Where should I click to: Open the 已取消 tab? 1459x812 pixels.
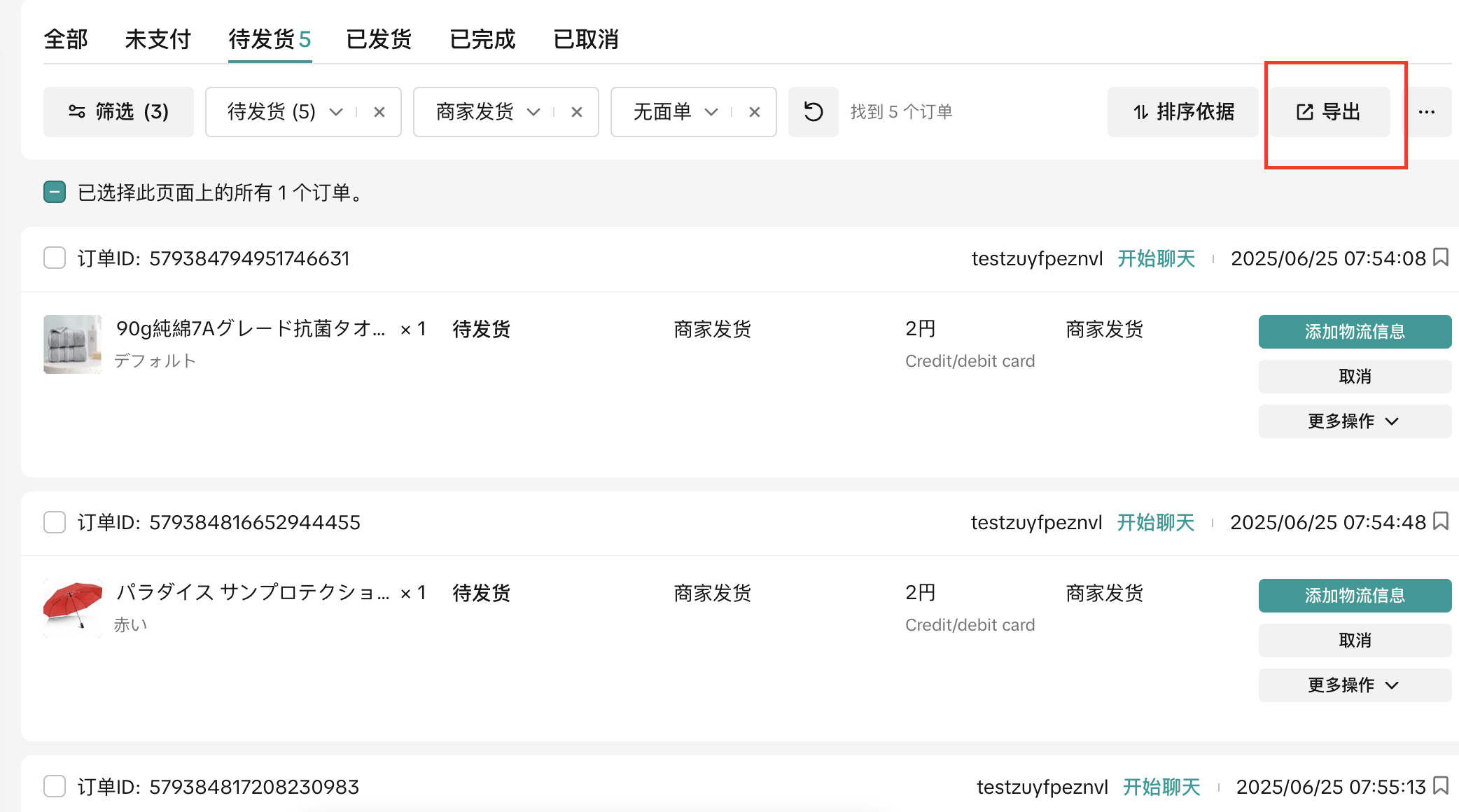coord(586,39)
